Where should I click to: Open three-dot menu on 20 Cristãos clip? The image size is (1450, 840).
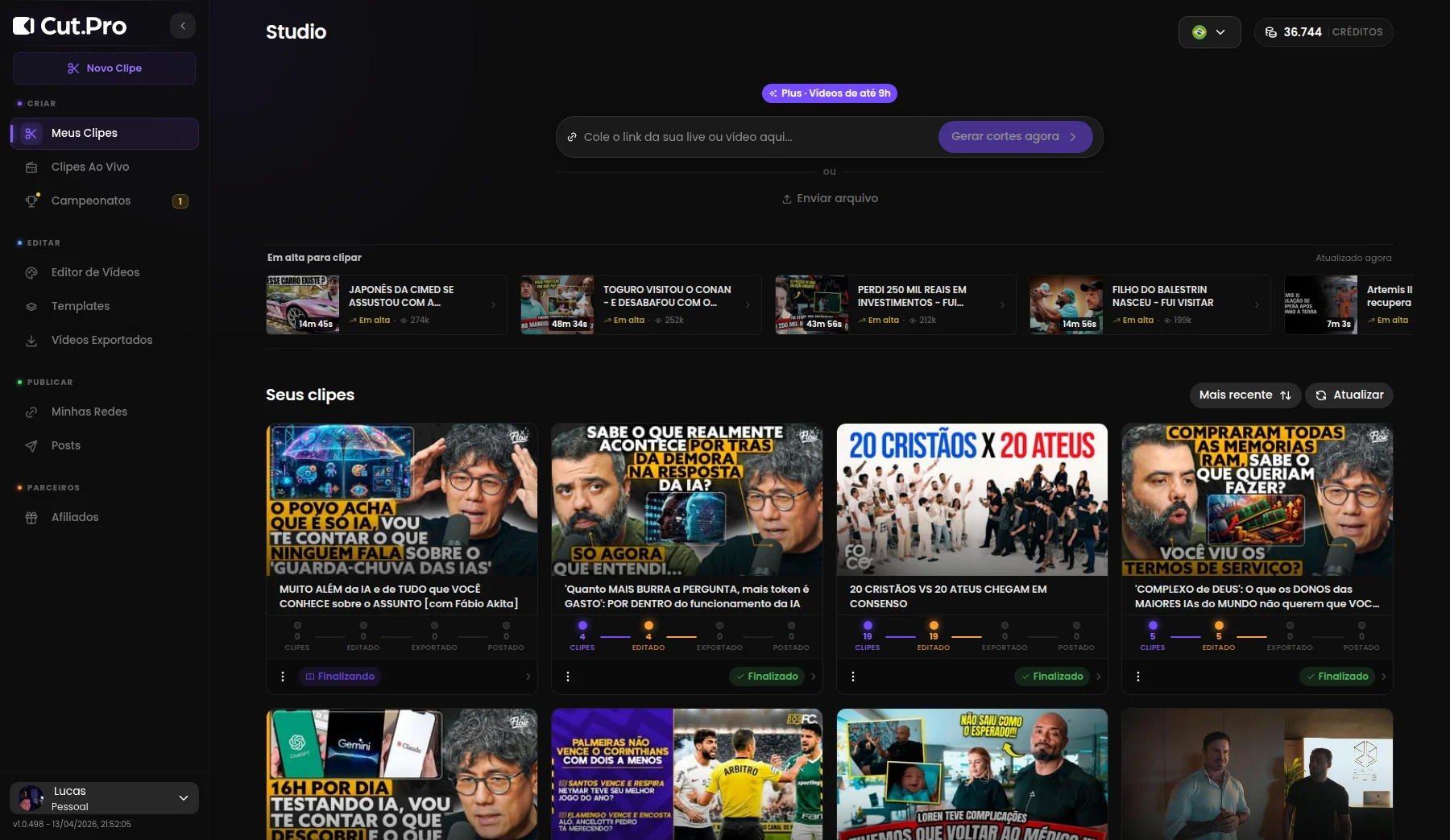[x=853, y=677]
